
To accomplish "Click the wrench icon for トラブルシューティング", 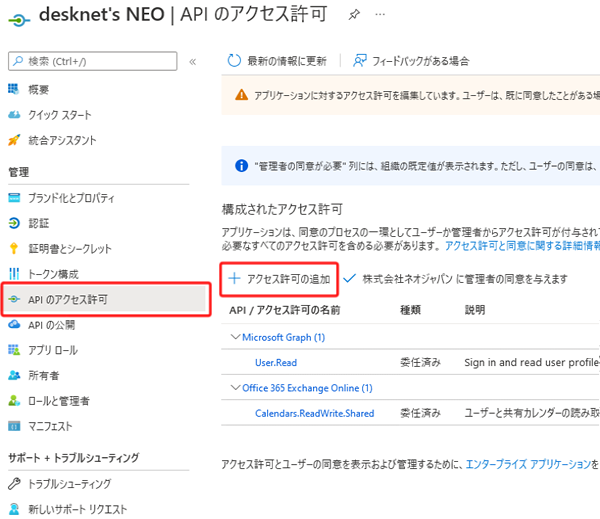I will [14, 484].
